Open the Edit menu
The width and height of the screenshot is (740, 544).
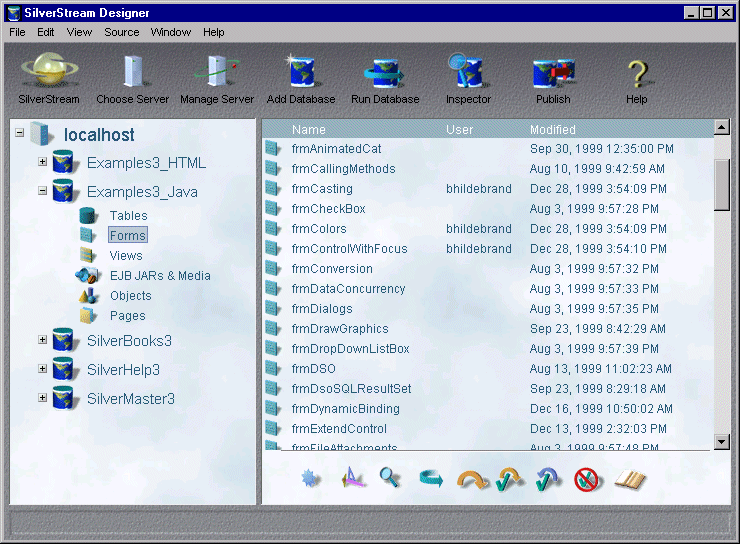point(46,32)
